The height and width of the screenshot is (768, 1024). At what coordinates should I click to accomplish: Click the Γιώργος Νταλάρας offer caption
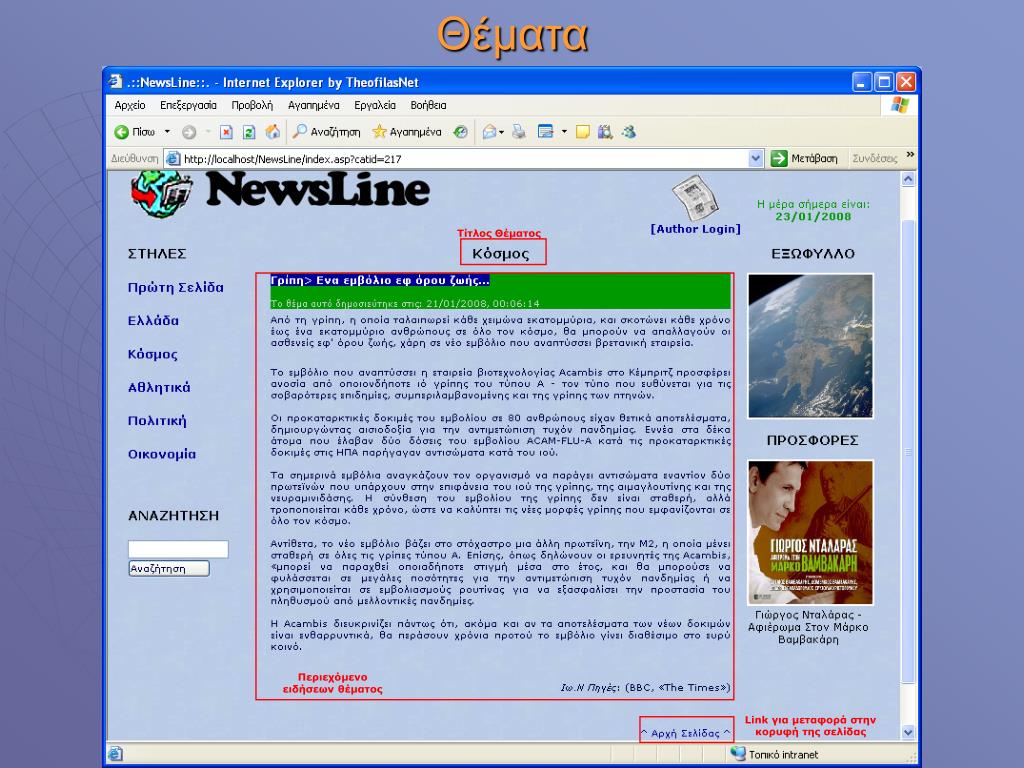tap(808, 627)
